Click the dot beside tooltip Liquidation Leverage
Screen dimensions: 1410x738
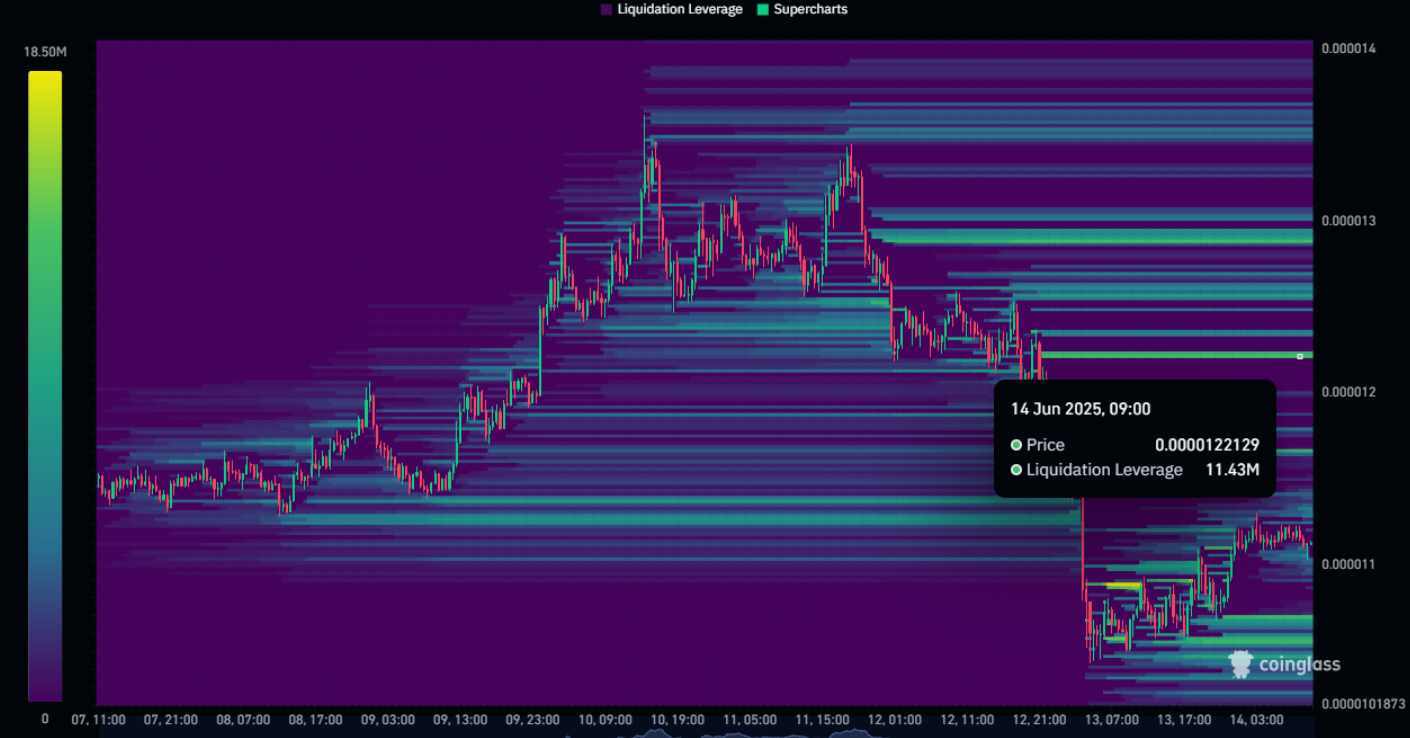pyautogui.click(x=1016, y=470)
